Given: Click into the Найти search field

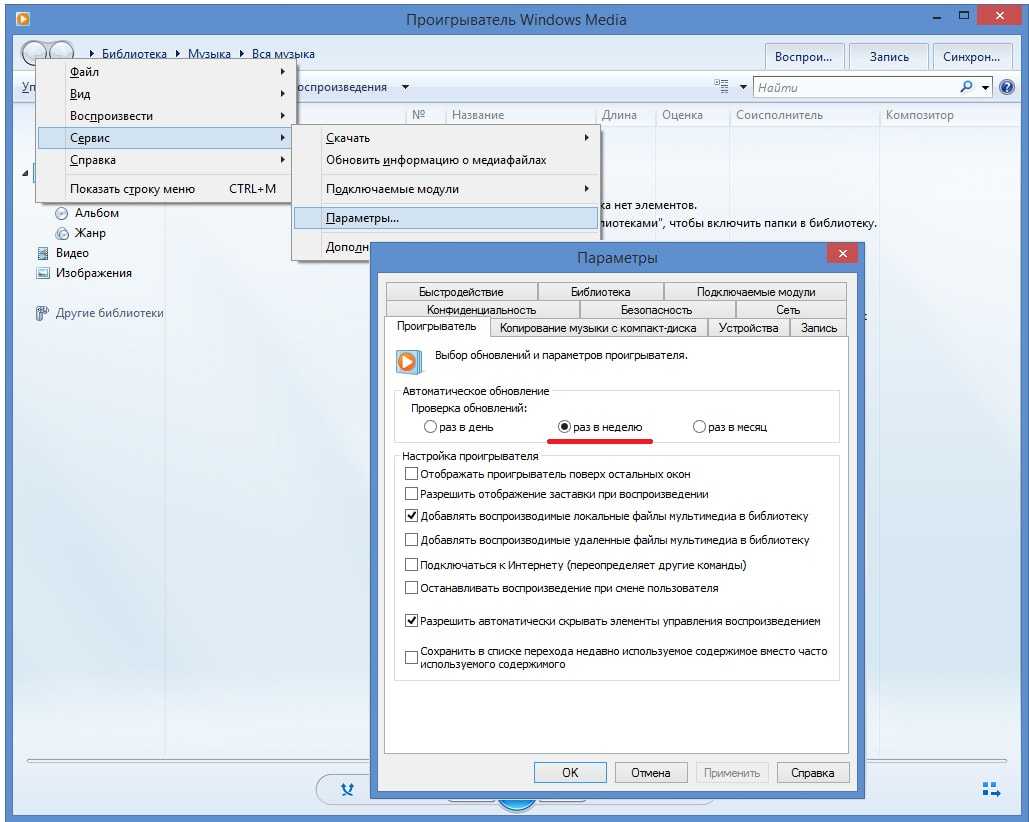Looking at the screenshot, I should 853,87.
